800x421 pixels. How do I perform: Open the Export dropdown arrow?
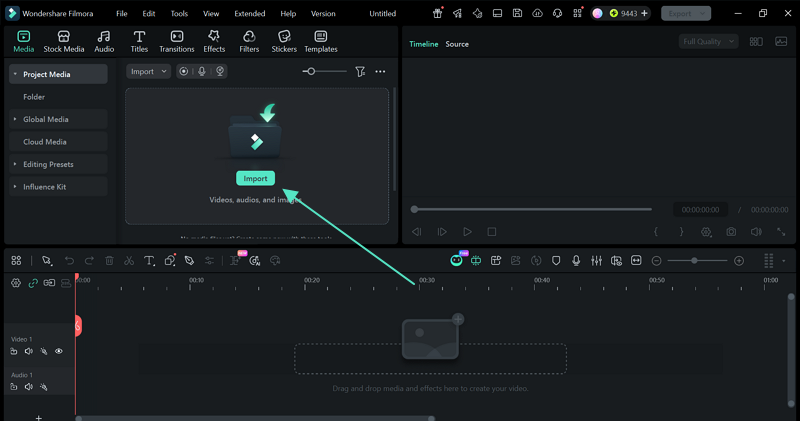pyautogui.click(x=703, y=14)
